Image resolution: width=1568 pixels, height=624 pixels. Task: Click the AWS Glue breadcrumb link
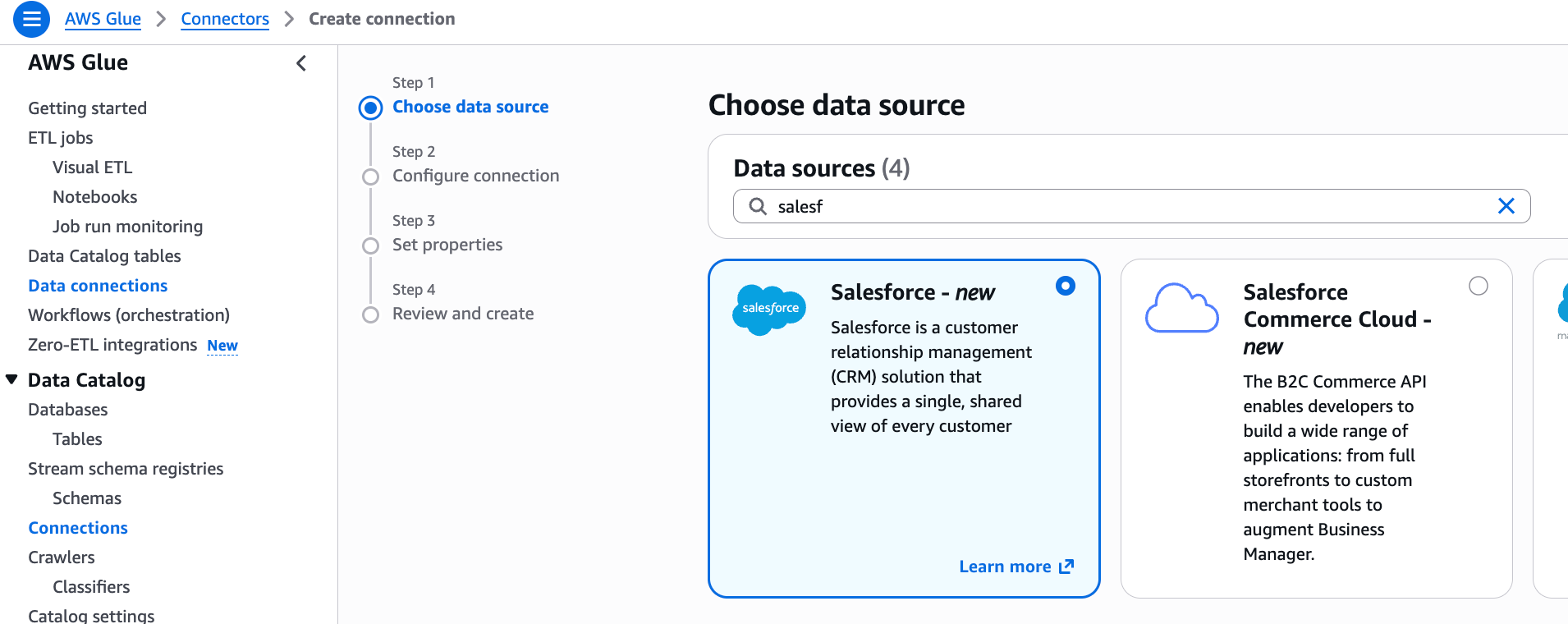point(103,19)
